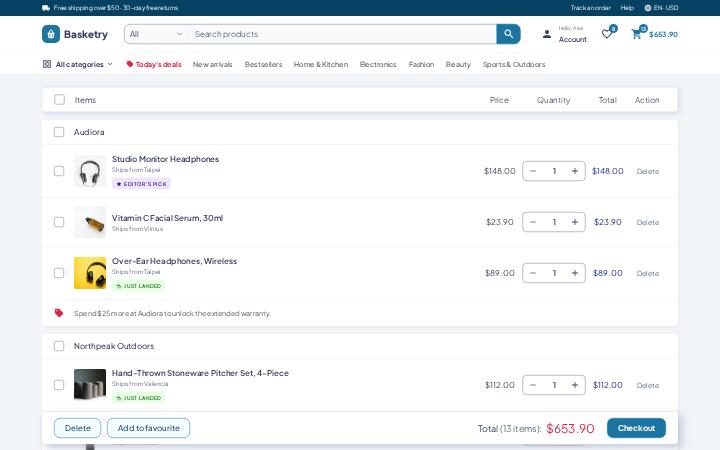720x450 pixels.
Task: Click the Vitamin C Facial Serum, 30ml title
Action: tap(167, 218)
